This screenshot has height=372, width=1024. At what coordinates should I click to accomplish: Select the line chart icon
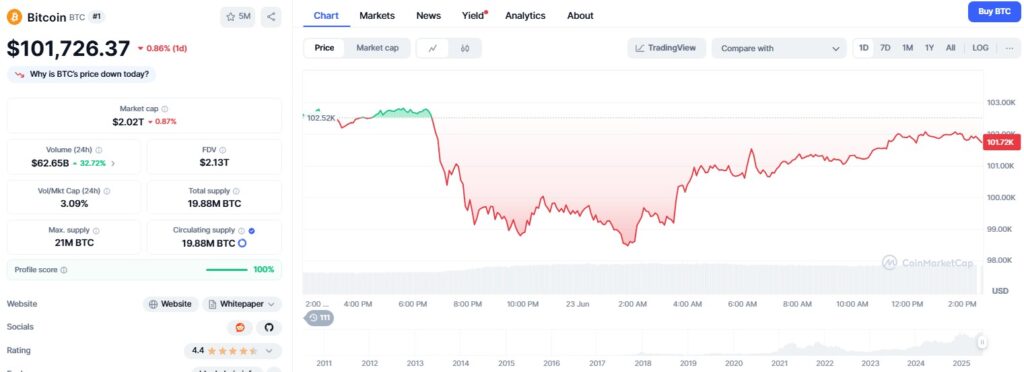[x=434, y=48]
